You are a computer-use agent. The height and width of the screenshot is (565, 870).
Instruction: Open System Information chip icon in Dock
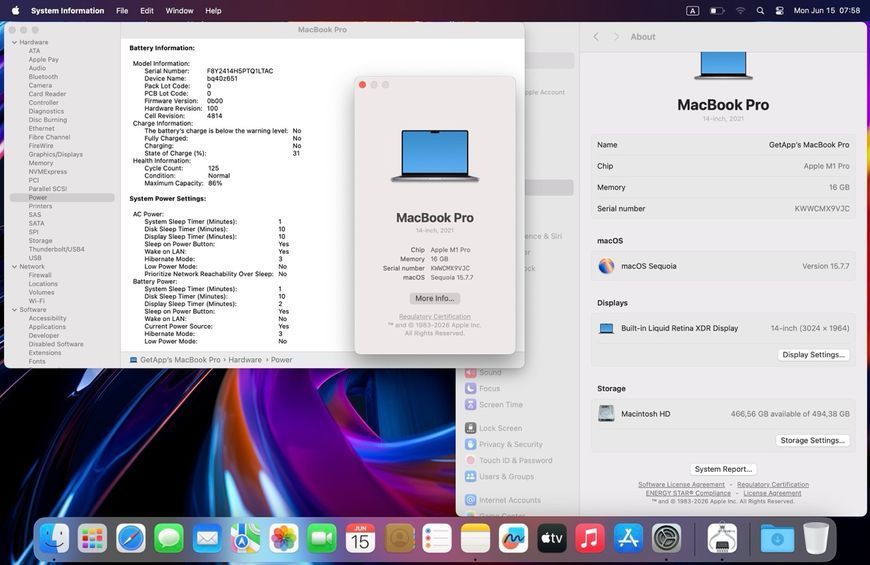click(x=722, y=538)
